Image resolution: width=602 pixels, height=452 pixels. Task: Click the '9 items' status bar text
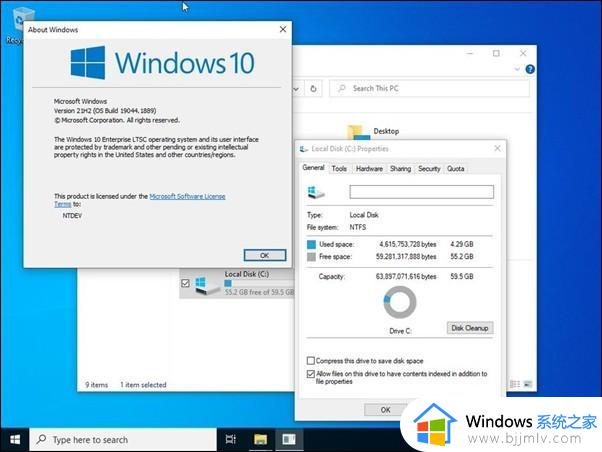96,385
